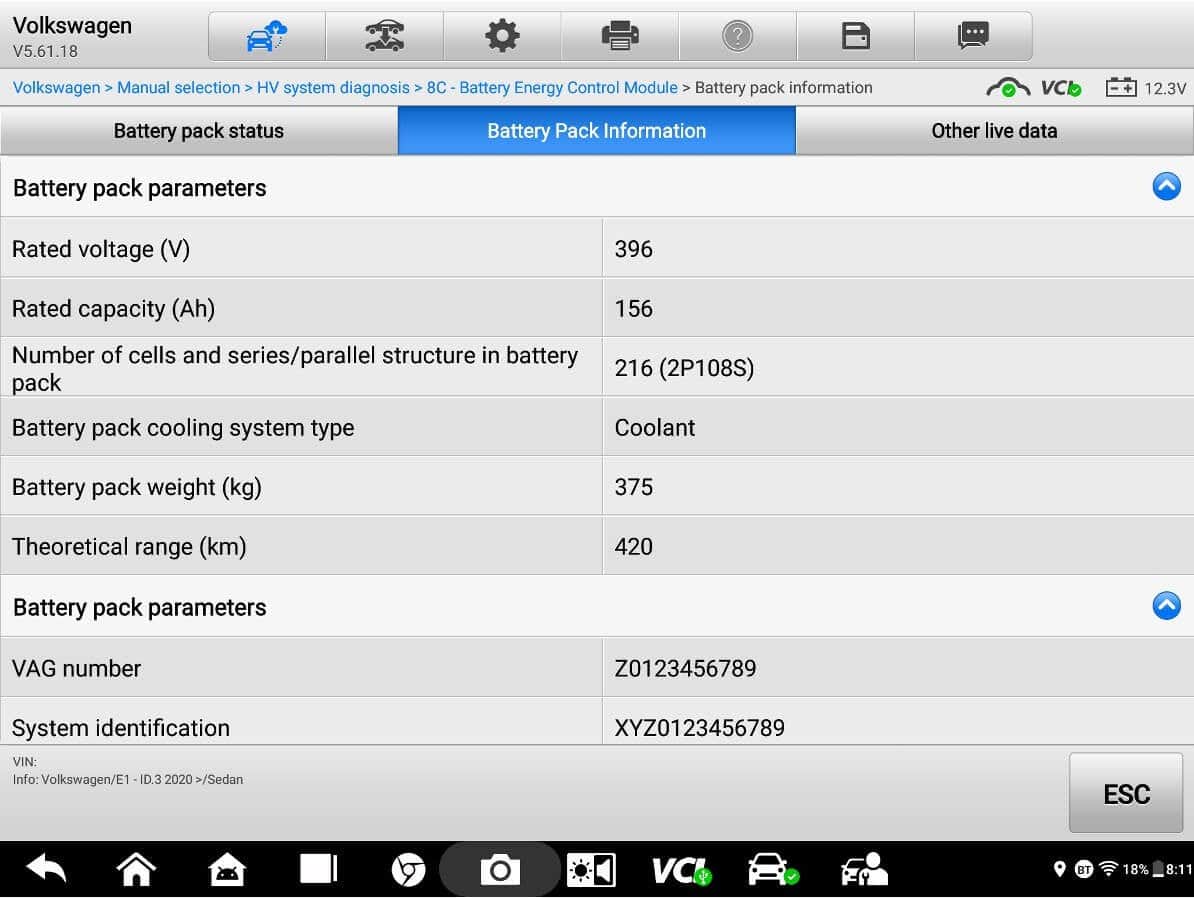Open the message feedback icon

click(973, 37)
